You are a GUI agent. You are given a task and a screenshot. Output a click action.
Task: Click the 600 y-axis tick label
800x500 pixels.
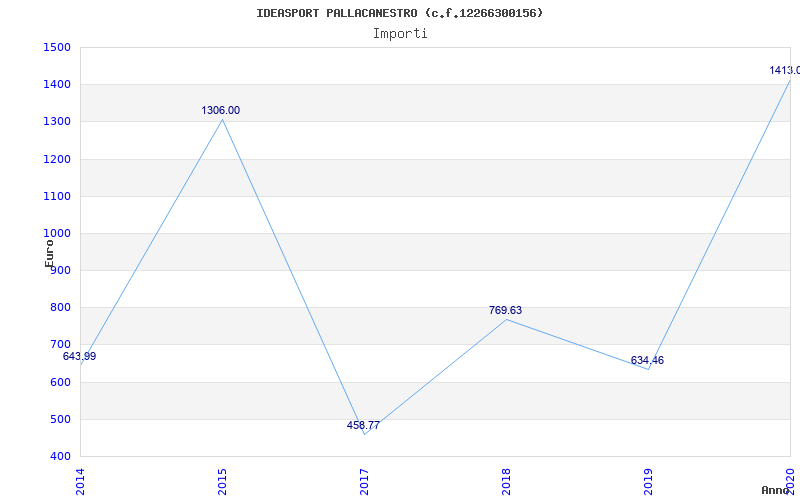[60, 382]
